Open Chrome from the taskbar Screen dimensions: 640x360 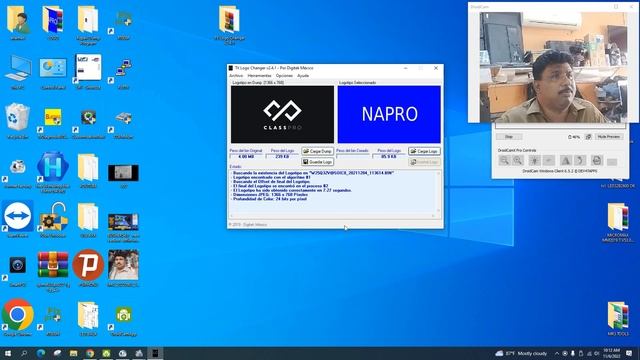(90, 353)
